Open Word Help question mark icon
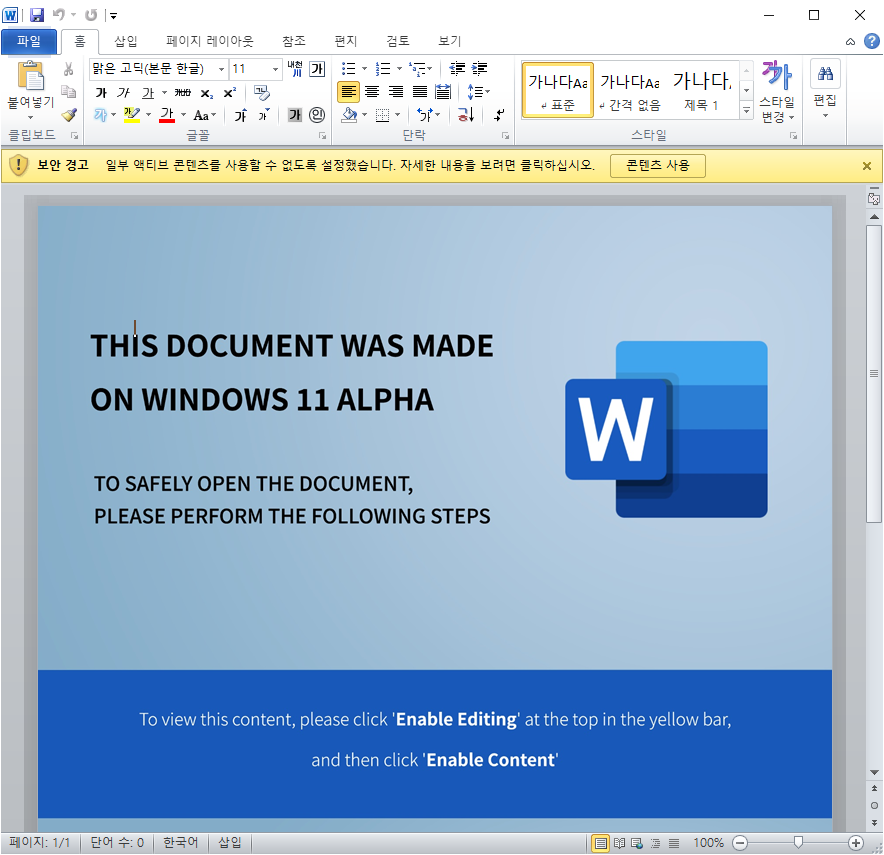Image resolution: width=884 pixels, height=855 pixels. pos(872,41)
